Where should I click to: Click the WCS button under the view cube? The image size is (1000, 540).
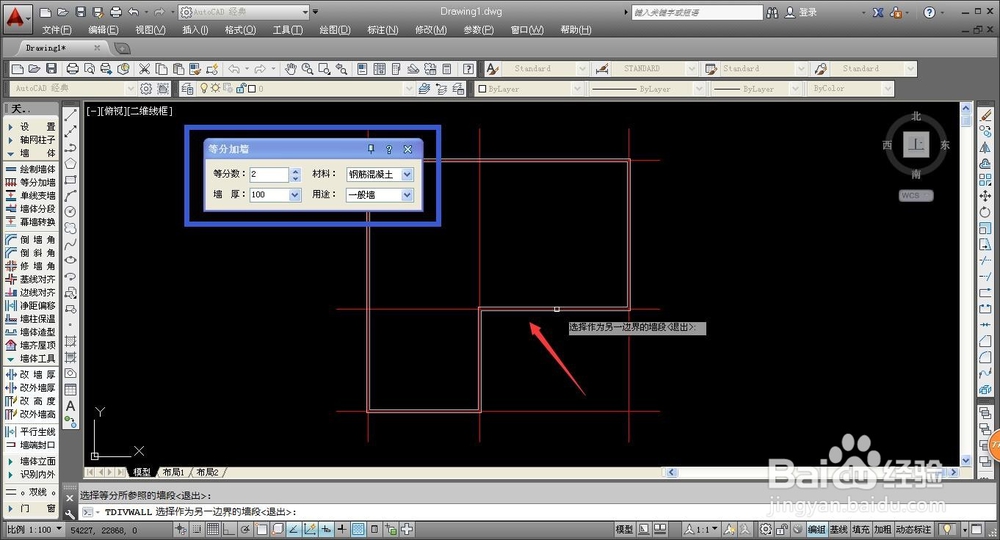click(x=916, y=196)
